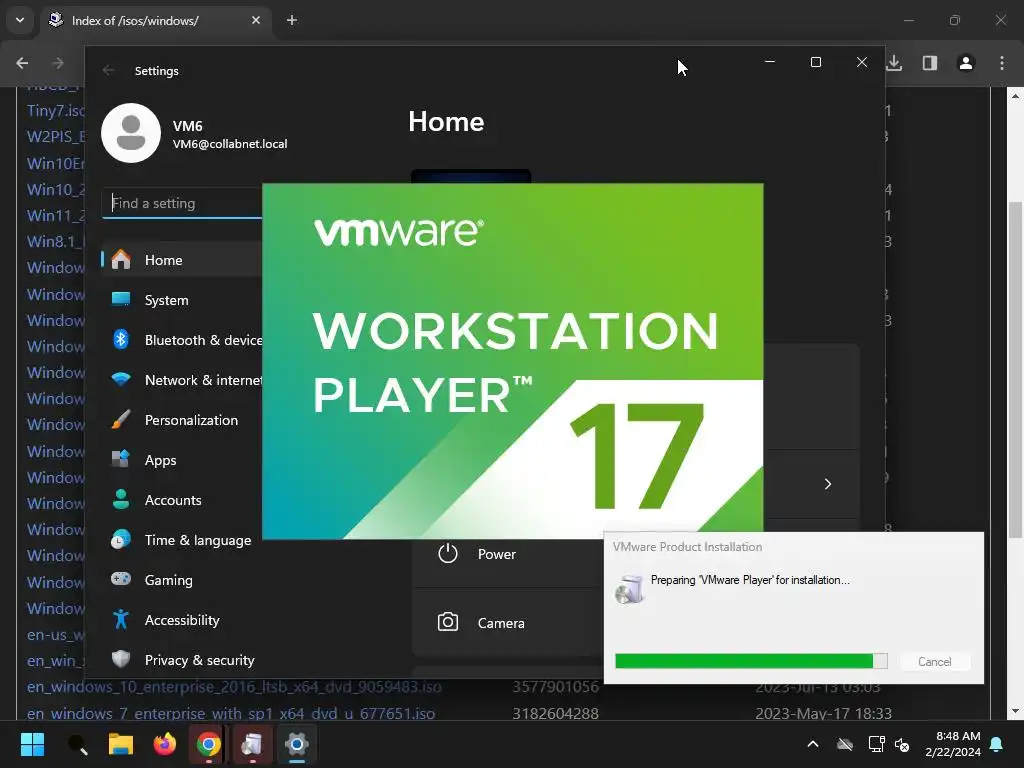Open Home in Settings sidebar
Viewport: 1024px width, 768px height.
pos(182,260)
